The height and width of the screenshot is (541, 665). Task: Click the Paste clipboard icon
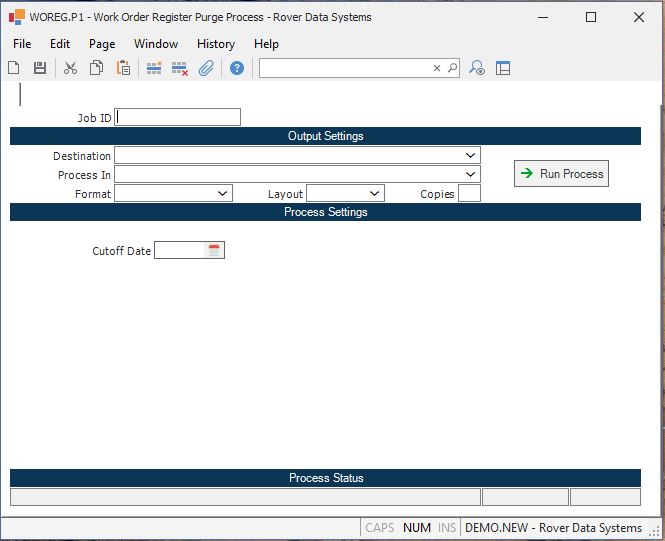coord(123,68)
